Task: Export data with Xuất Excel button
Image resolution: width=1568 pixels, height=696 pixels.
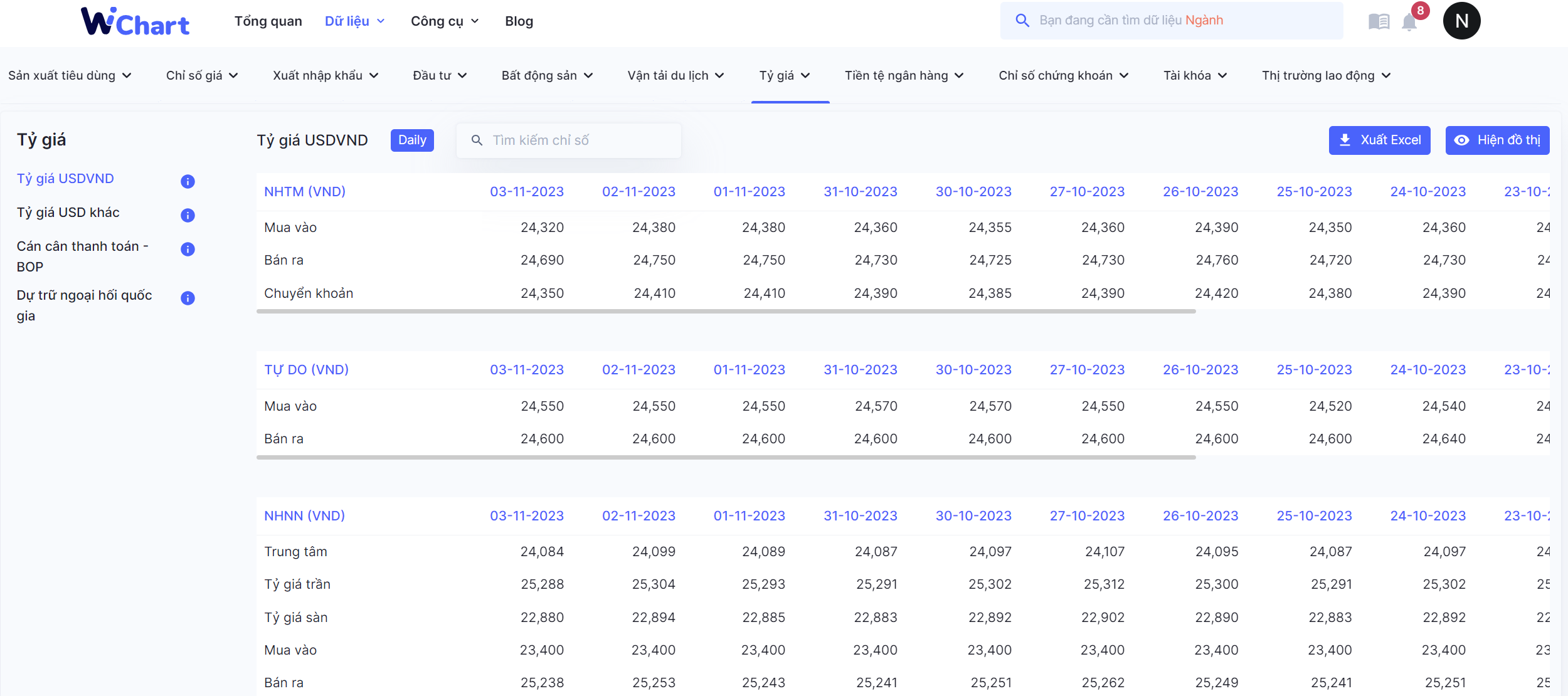Action: [x=1379, y=140]
